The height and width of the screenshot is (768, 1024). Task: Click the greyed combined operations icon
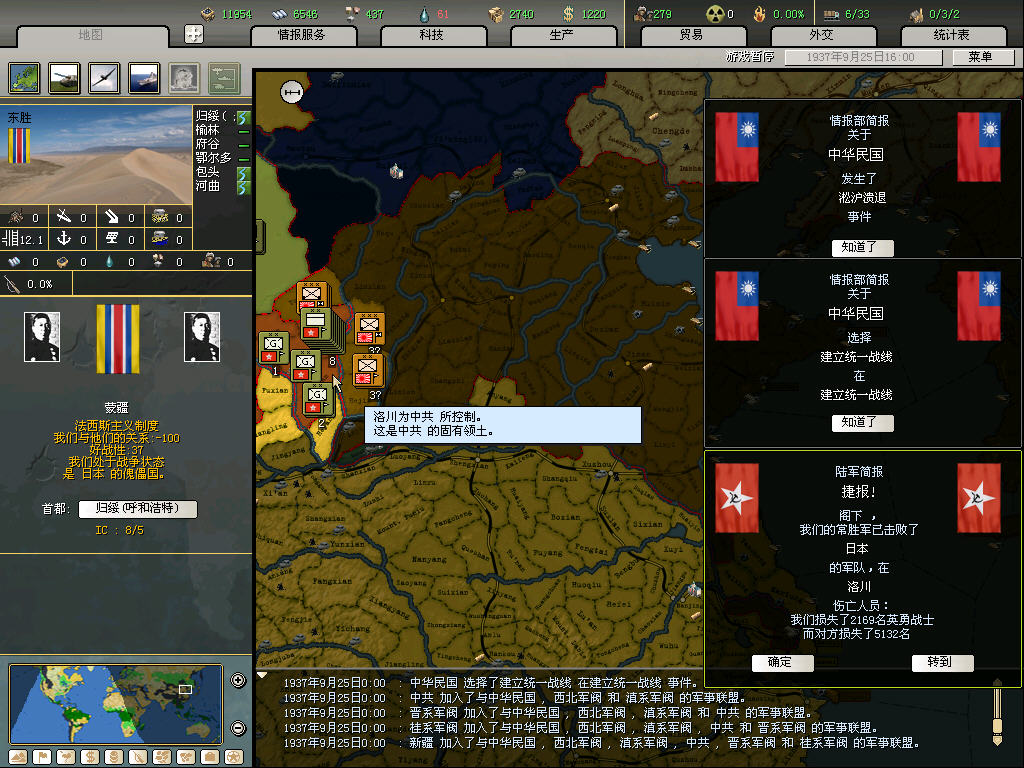click(x=224, y=78)
